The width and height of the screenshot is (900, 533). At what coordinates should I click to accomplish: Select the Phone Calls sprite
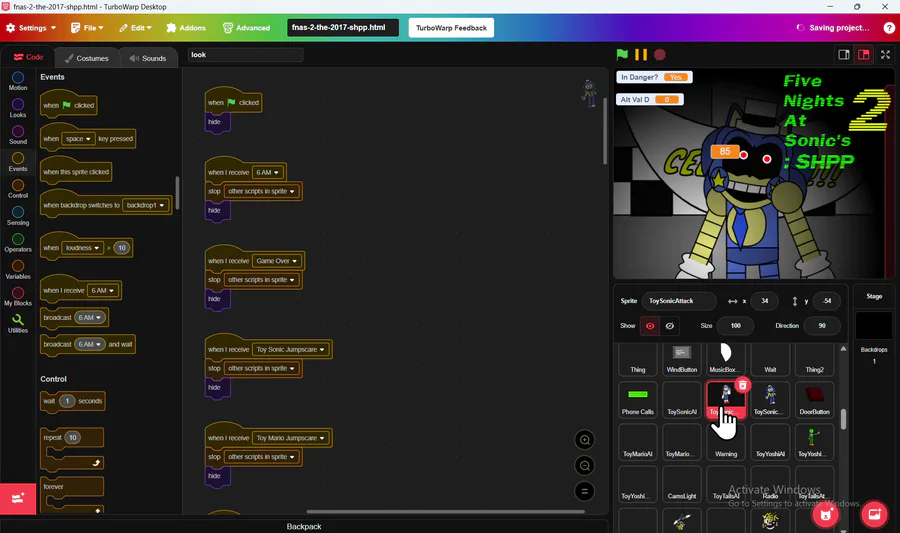[638, 400]
